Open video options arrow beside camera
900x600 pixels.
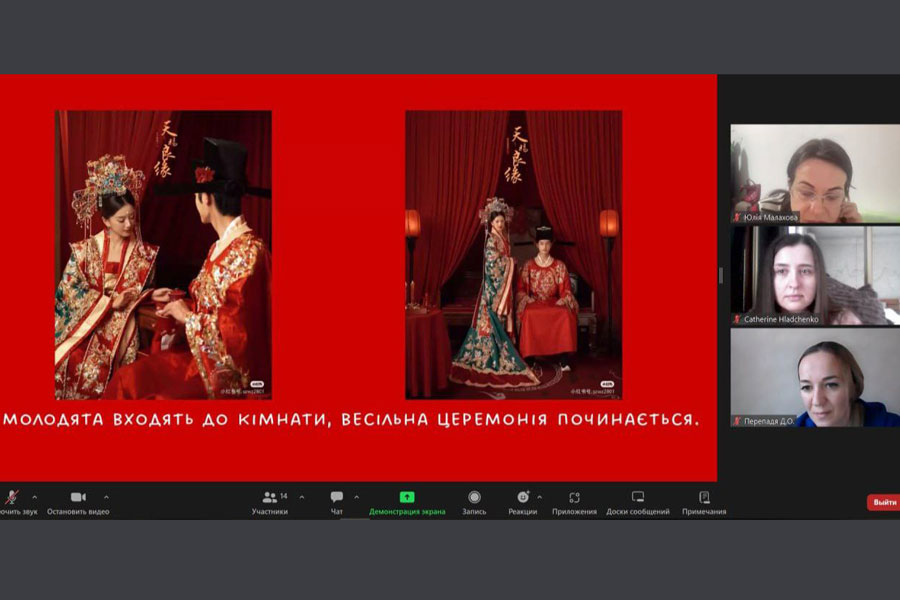click(106, 497)
